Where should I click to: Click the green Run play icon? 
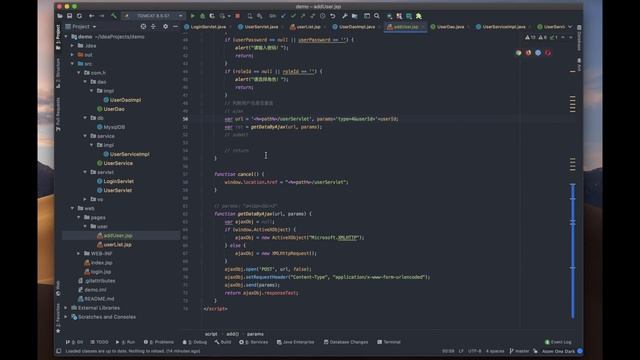(193, 16)
